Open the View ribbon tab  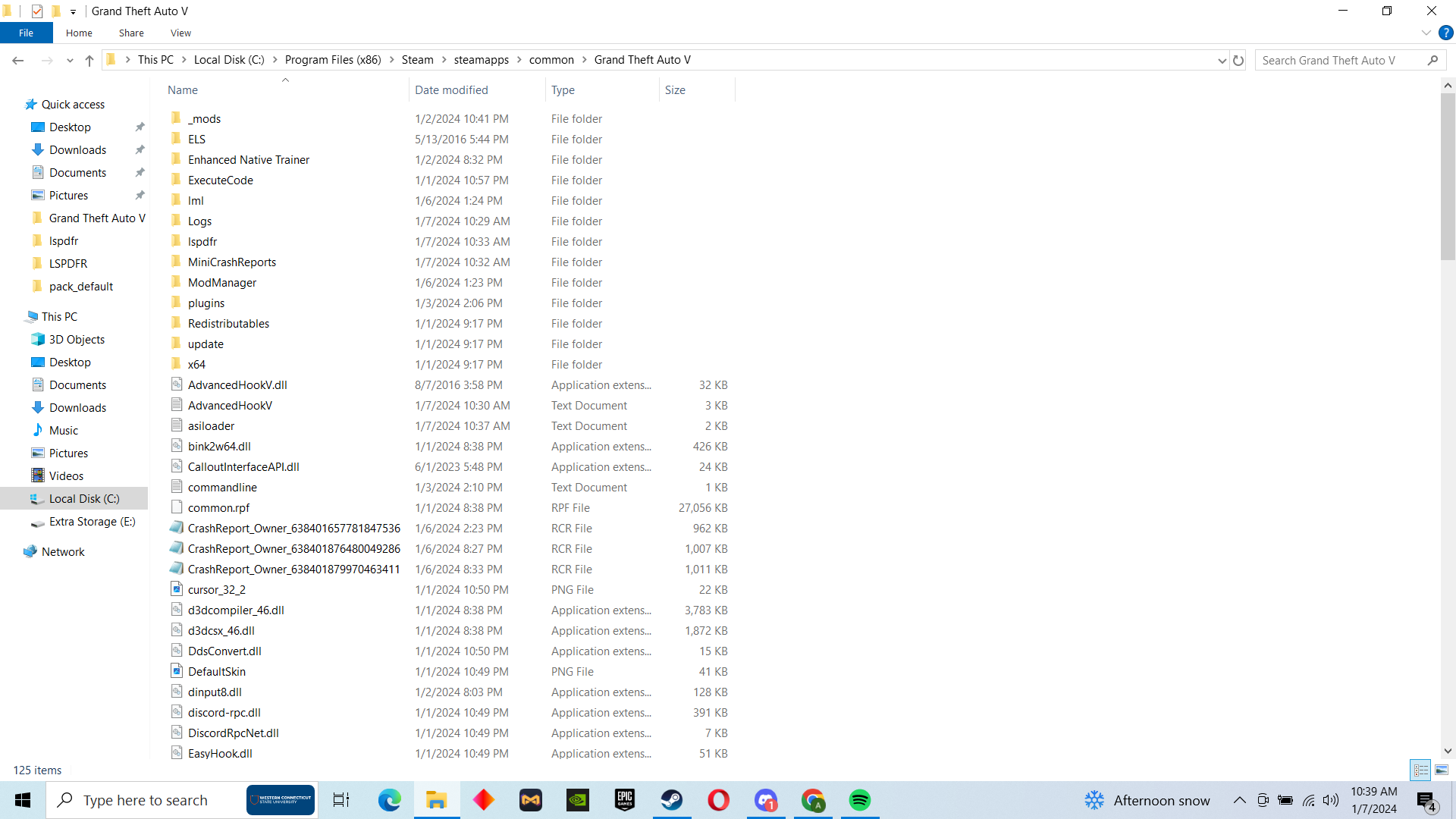pos(180,33)
